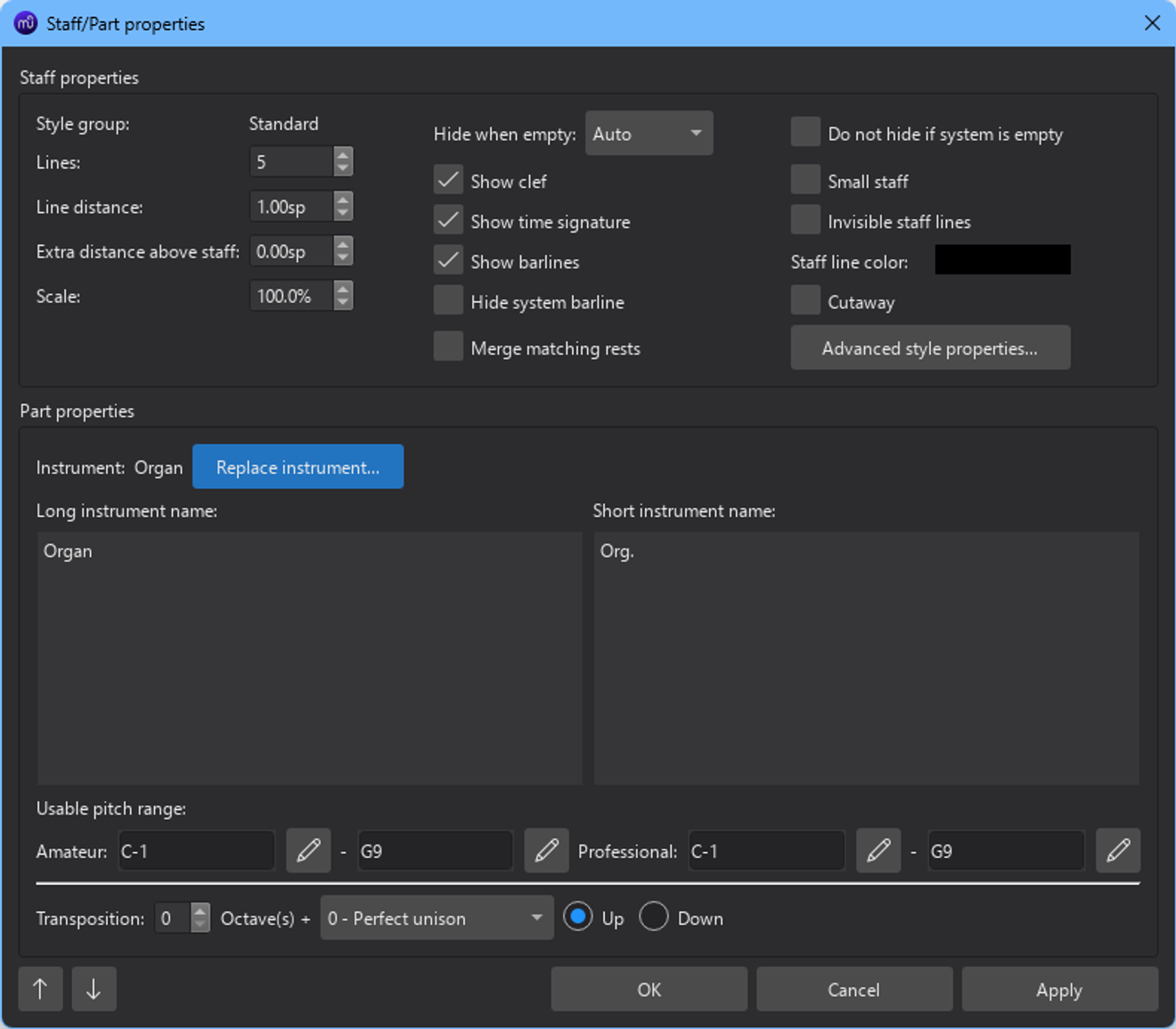The image size is (1176, 1029).
Task: Click the 'Standard' style group value
Action: (283, 124)
